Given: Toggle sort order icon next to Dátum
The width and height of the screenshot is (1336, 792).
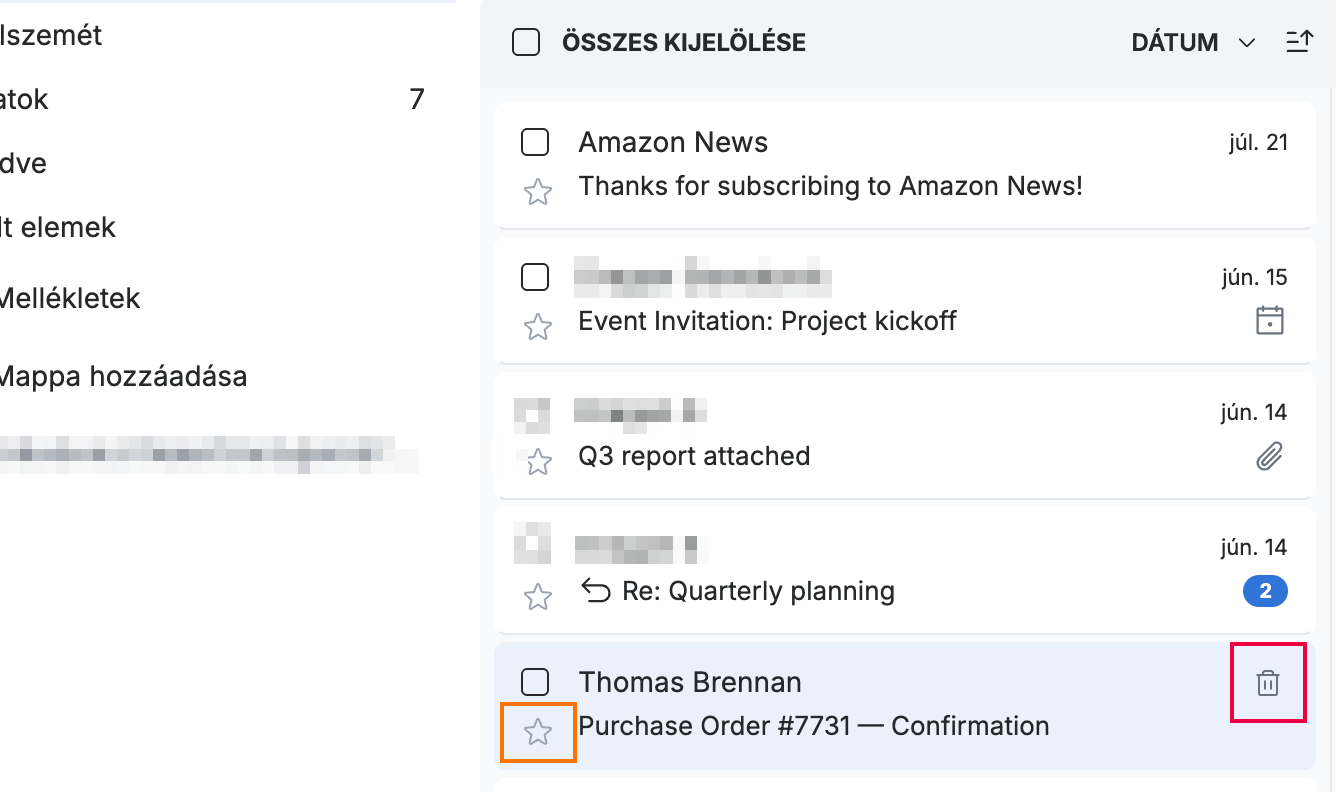Looking at the screenshot, I should pyautogui.click(x=1298, y=42).
